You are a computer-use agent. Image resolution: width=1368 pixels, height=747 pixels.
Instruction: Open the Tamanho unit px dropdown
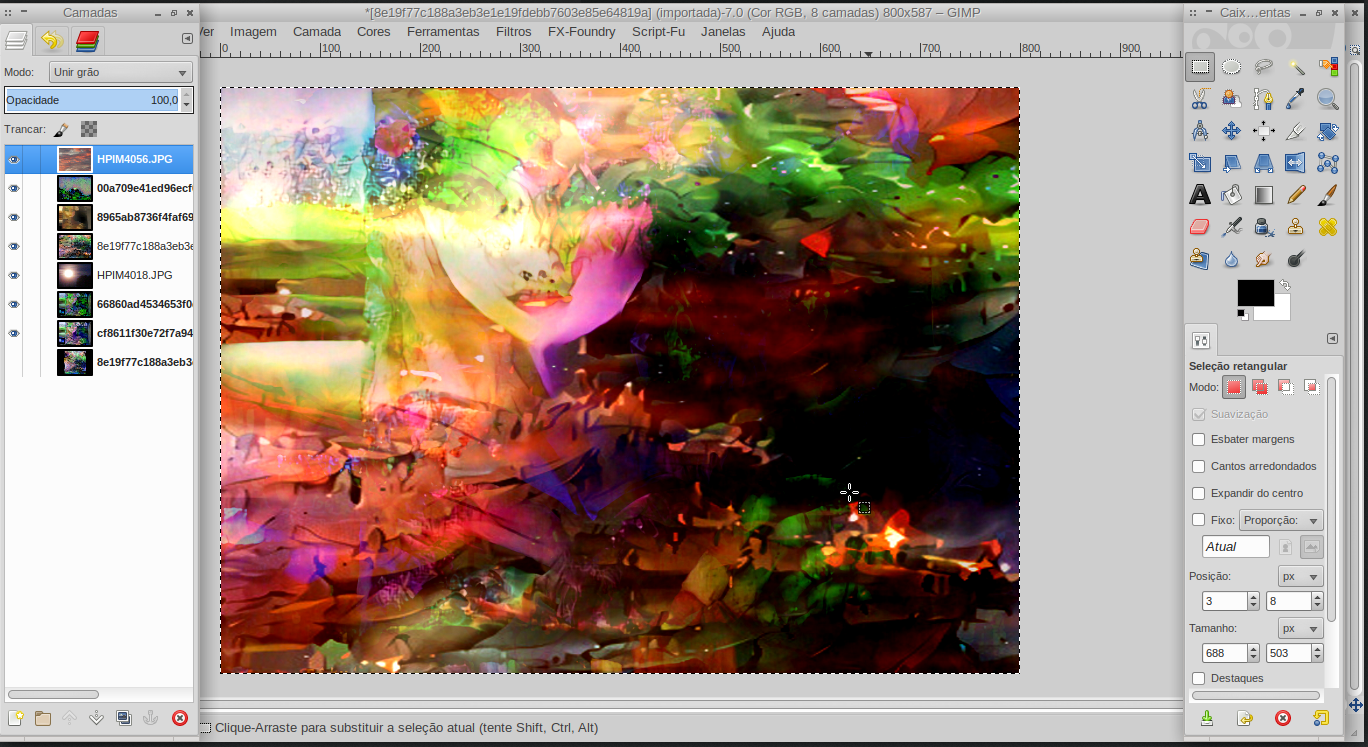point(1301,629)
